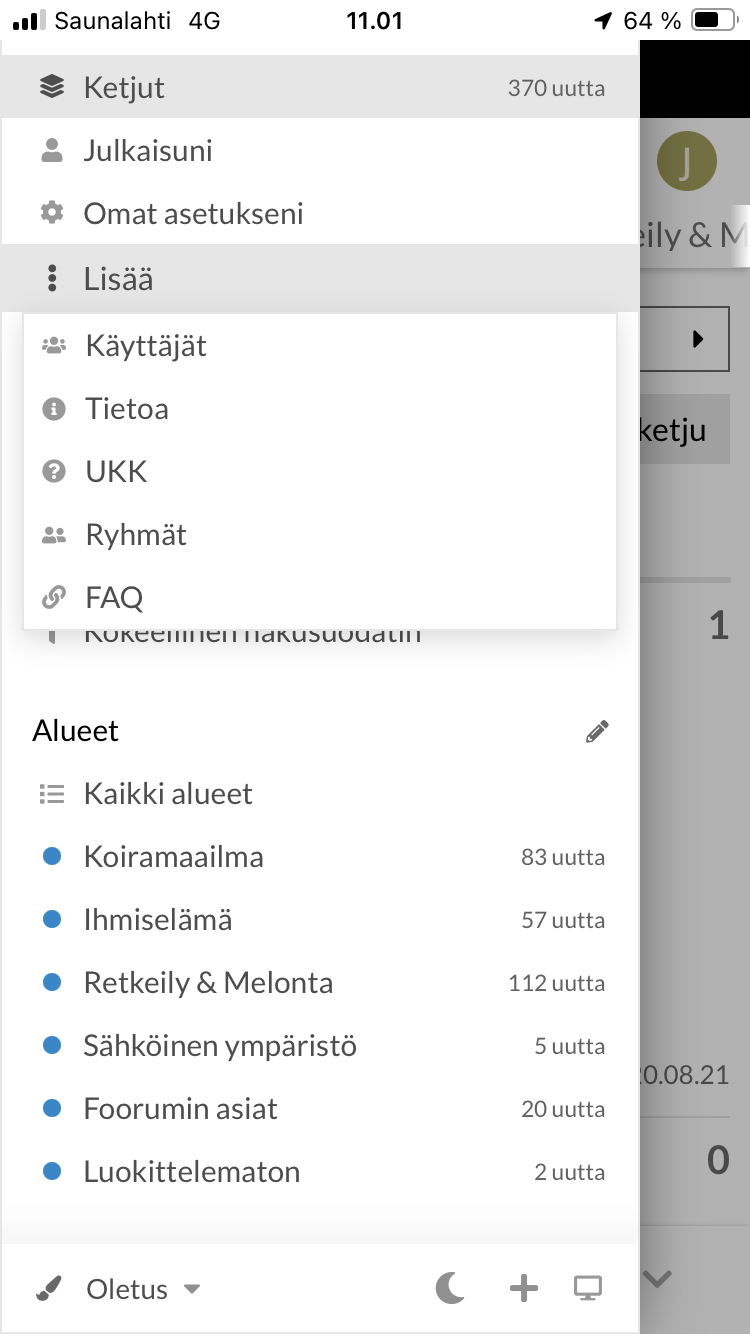Click the blue dot beside Koiramaailma
The height and width of the screenshot is (1334, 750).
click(52, 857)
